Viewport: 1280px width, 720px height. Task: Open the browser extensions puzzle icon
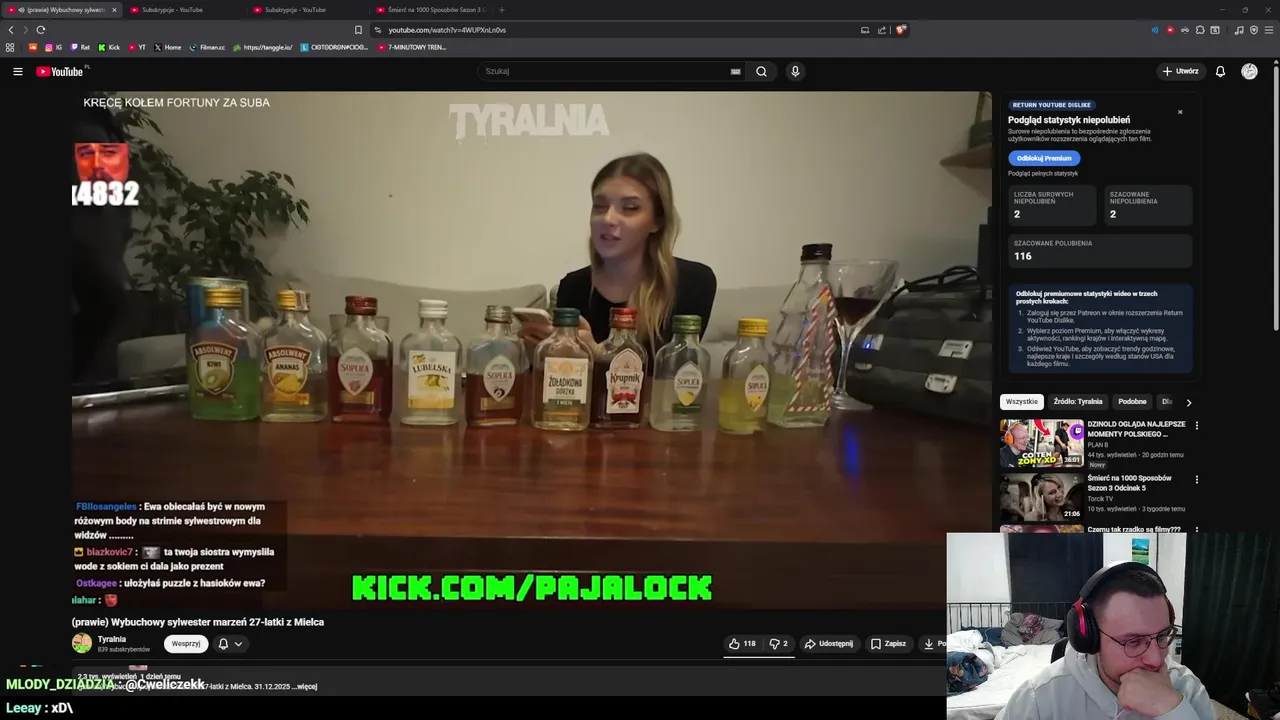point(1200,30)
